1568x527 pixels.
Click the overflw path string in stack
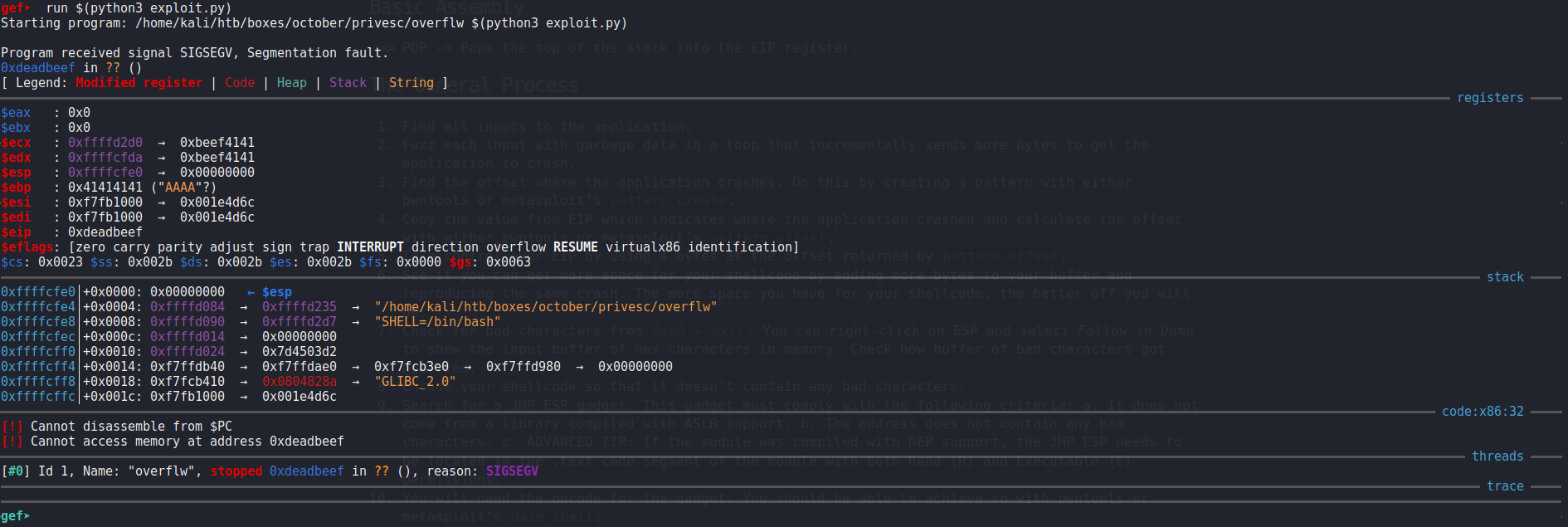tap(545, 307)
